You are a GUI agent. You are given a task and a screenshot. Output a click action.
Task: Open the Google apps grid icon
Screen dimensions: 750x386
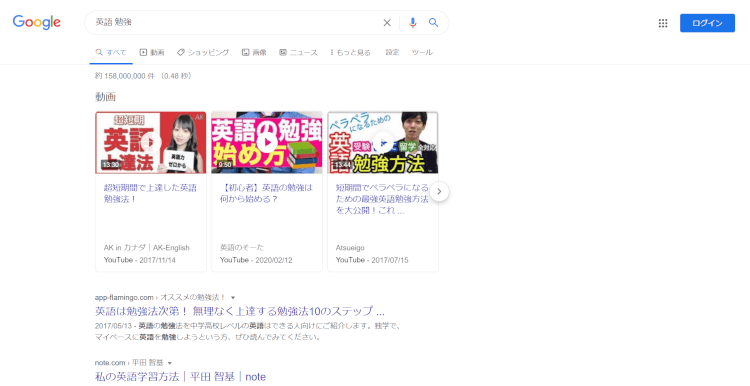tap(662, 23)
